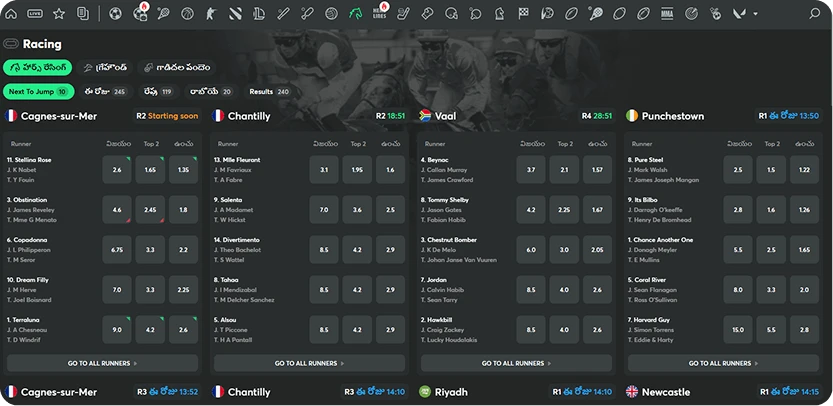The height and width of the screenshot is (406, 833).
Task: Open the Chantilly R3 14:10 race
Action: [x=309, y=392]
